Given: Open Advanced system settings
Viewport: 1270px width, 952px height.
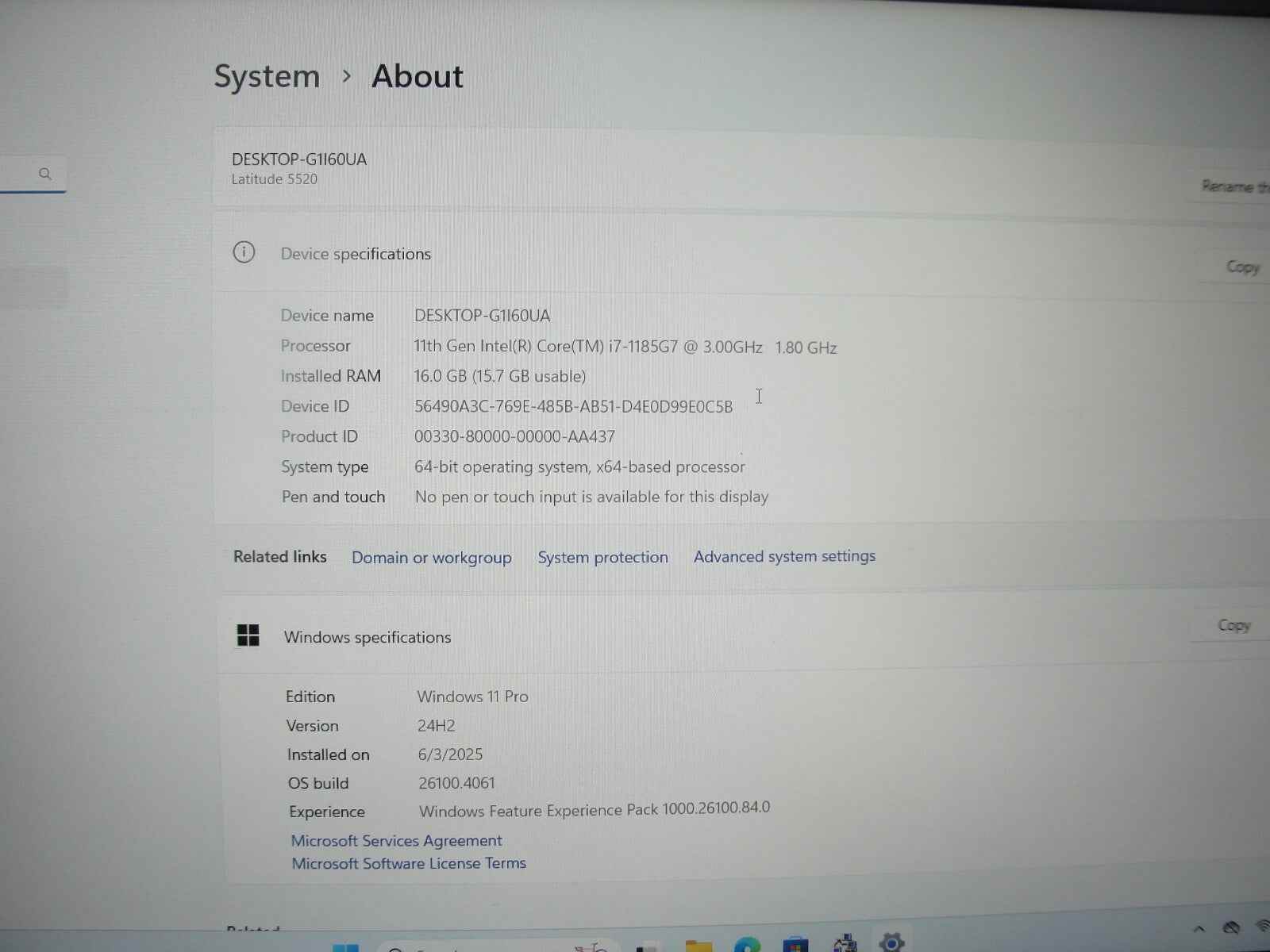Looking at the screenshot, I should coord(783,556).
